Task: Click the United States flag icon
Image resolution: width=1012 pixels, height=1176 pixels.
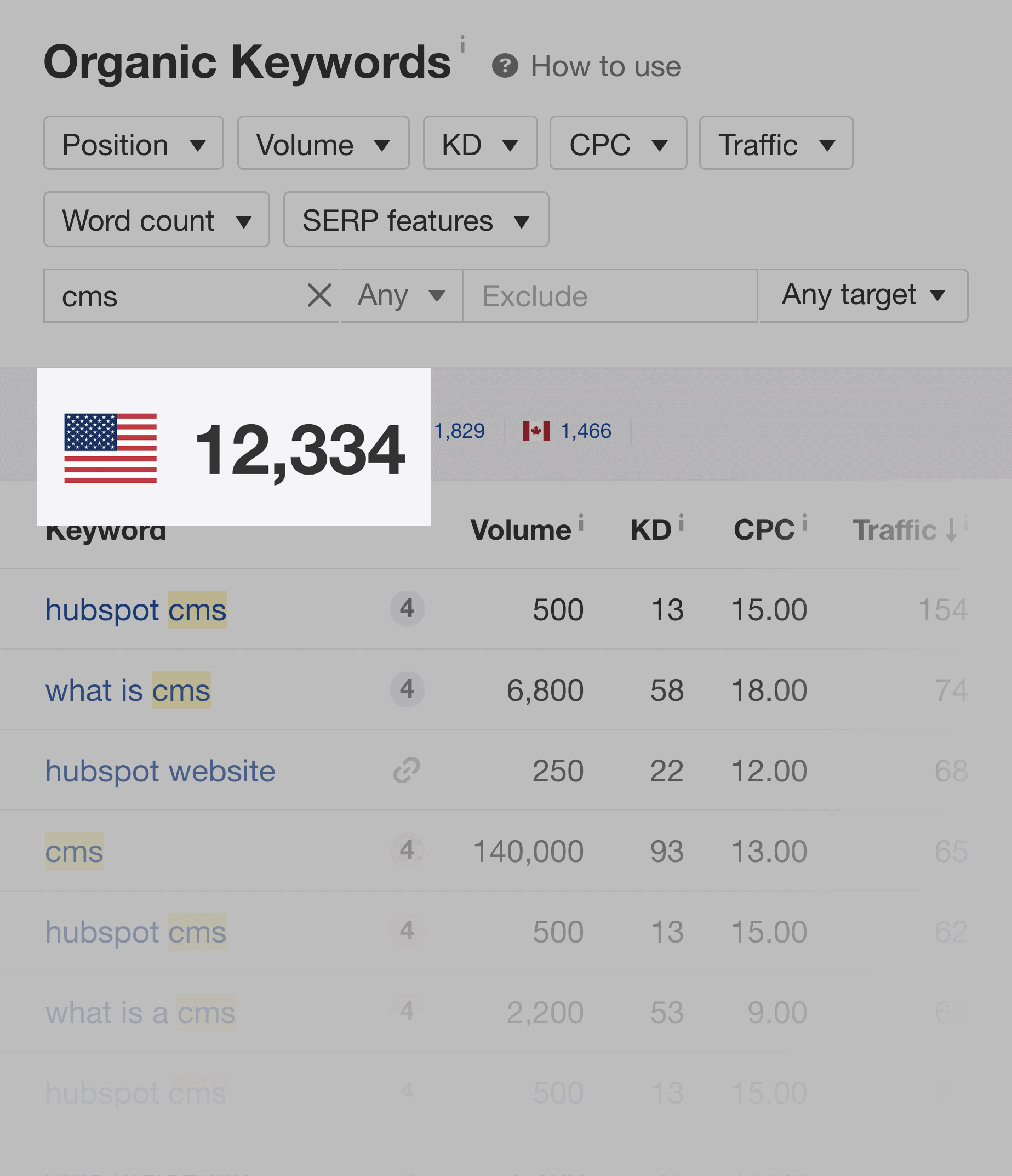Action: click(110, 448)
